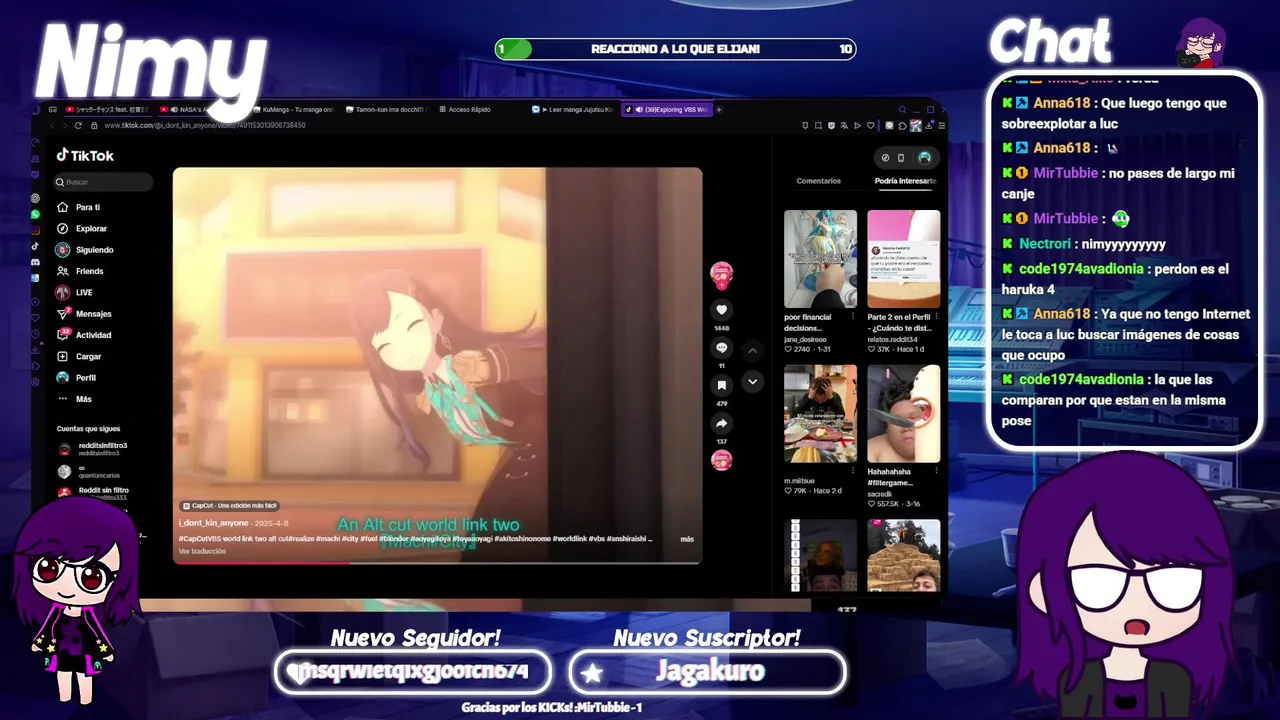Save the video with the bookmark icon
The height and width of the screenshot is (720, 1280).
coord(722,385)
